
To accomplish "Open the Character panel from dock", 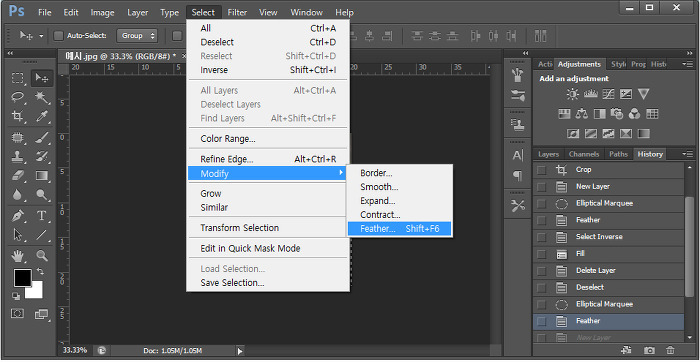I will coord(518,155).
